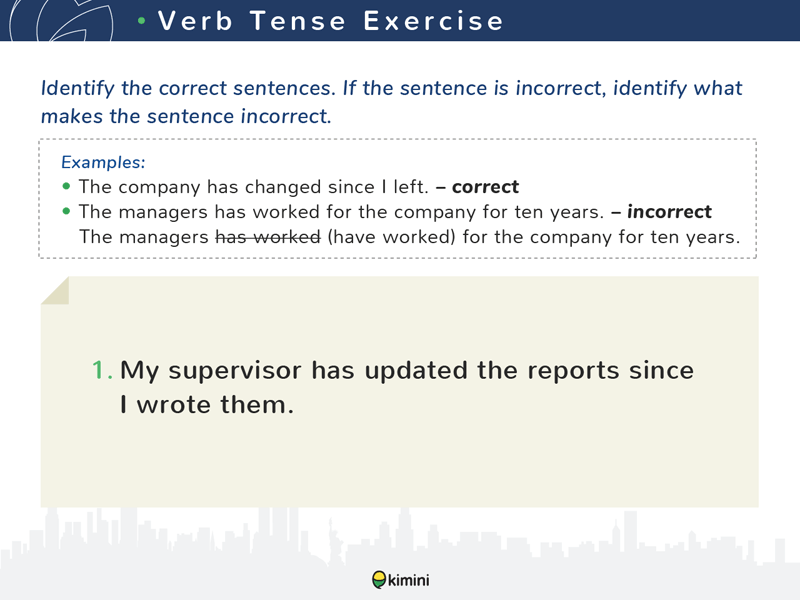This screenshot has width=800, height=600.
Task: Click the folded corner of the note card
Action: (x=55, y=291)
